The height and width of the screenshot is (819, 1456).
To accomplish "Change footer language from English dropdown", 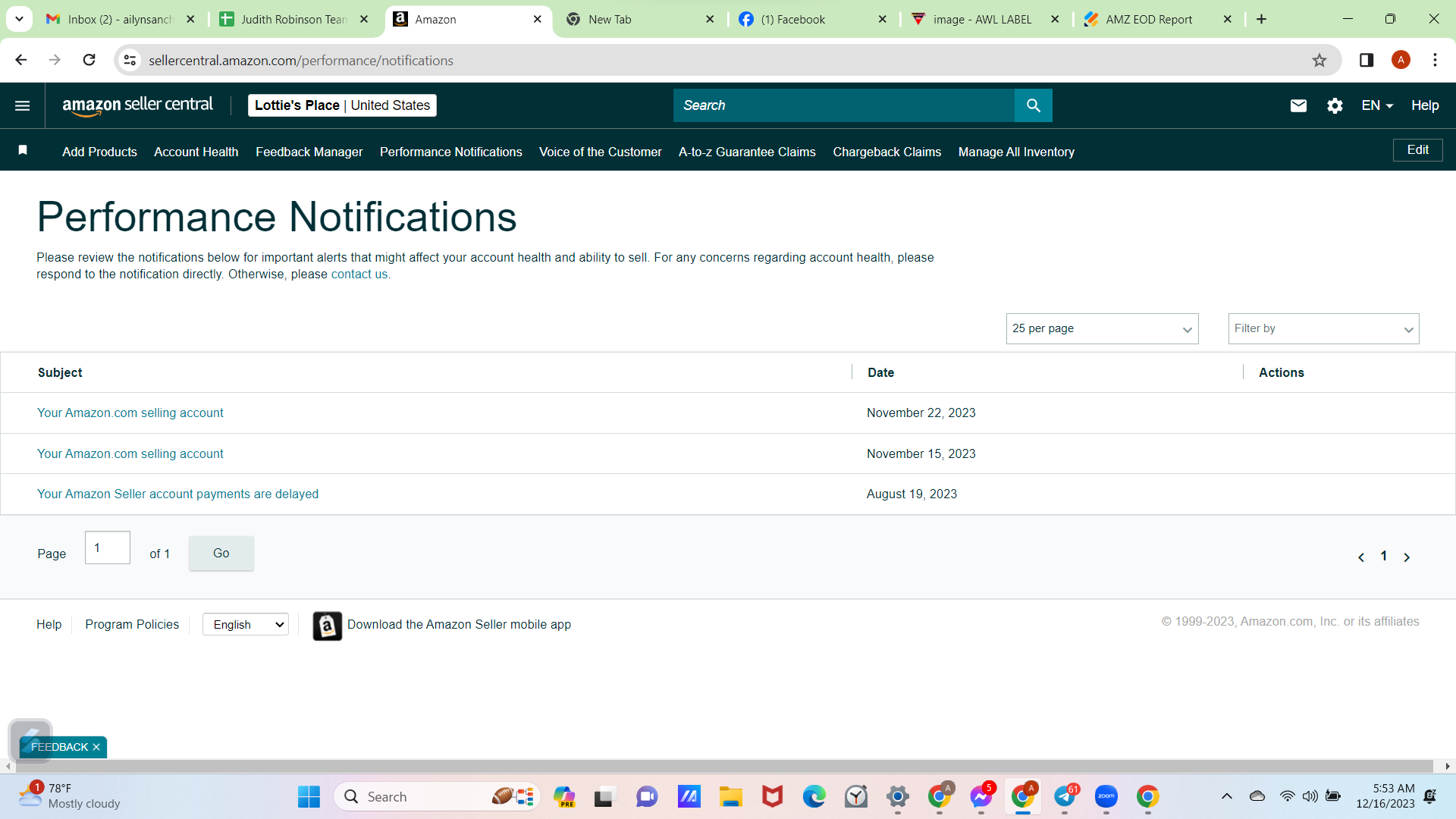I will tap(246, 624).
